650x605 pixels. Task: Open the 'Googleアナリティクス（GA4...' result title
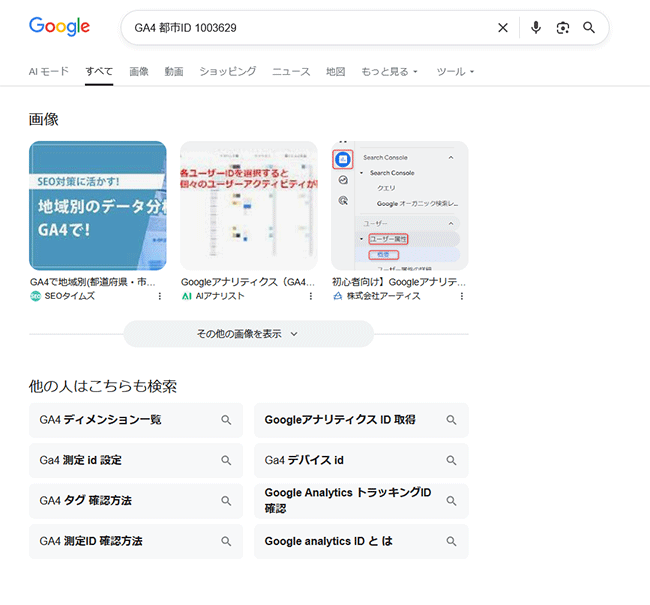248,282
